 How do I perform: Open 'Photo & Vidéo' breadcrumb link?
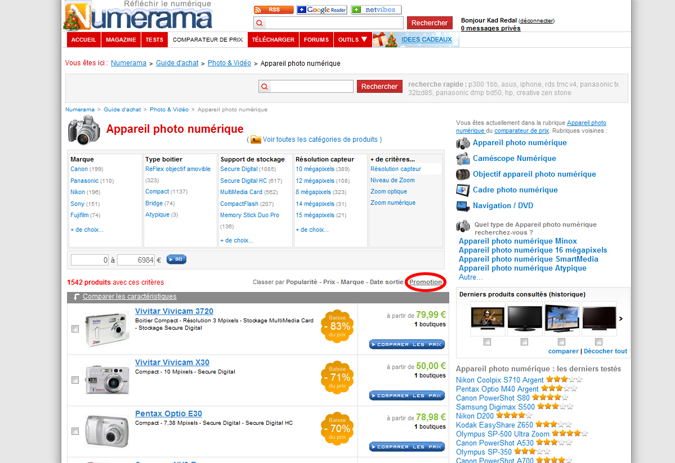tap(229, 63)
